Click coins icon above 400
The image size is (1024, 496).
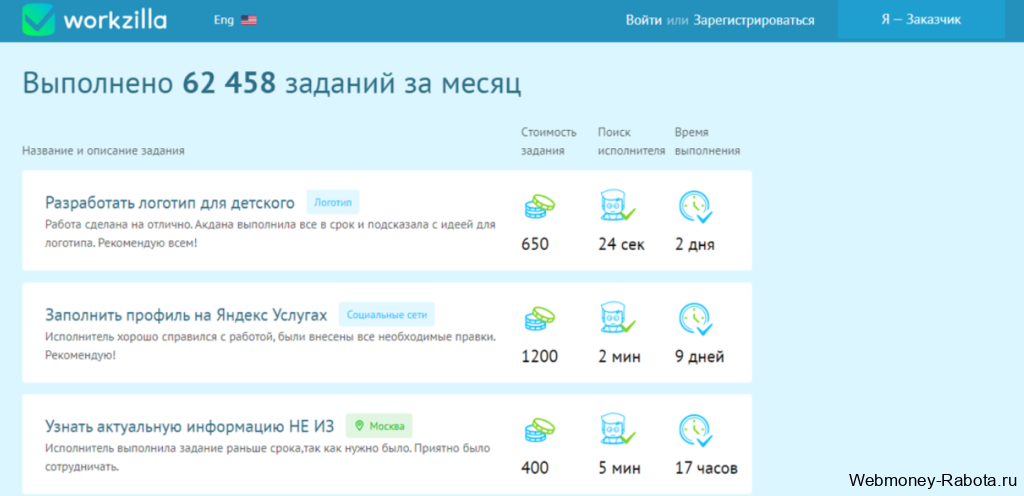(539, 430)
